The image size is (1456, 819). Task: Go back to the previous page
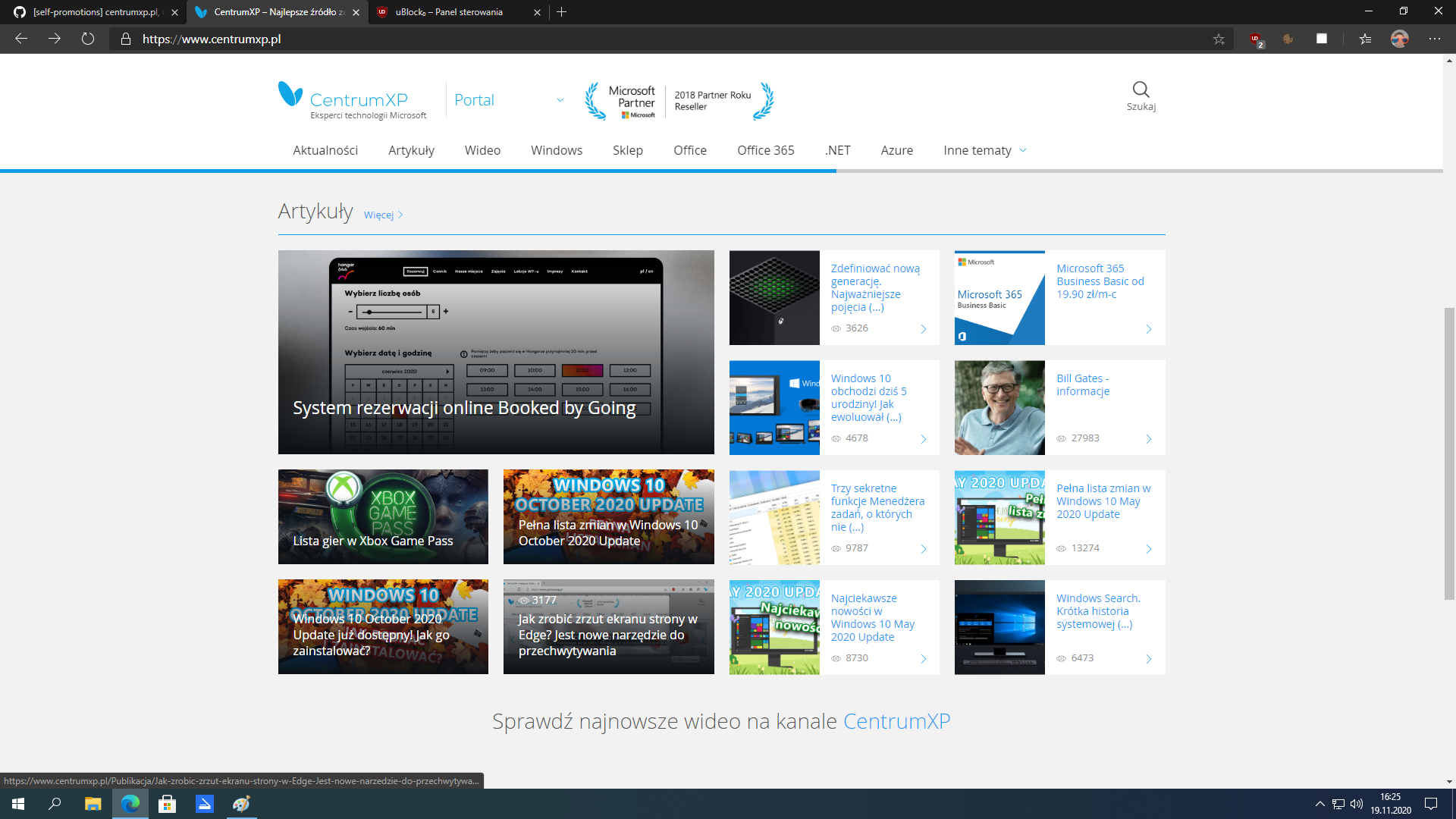(21, 39)
